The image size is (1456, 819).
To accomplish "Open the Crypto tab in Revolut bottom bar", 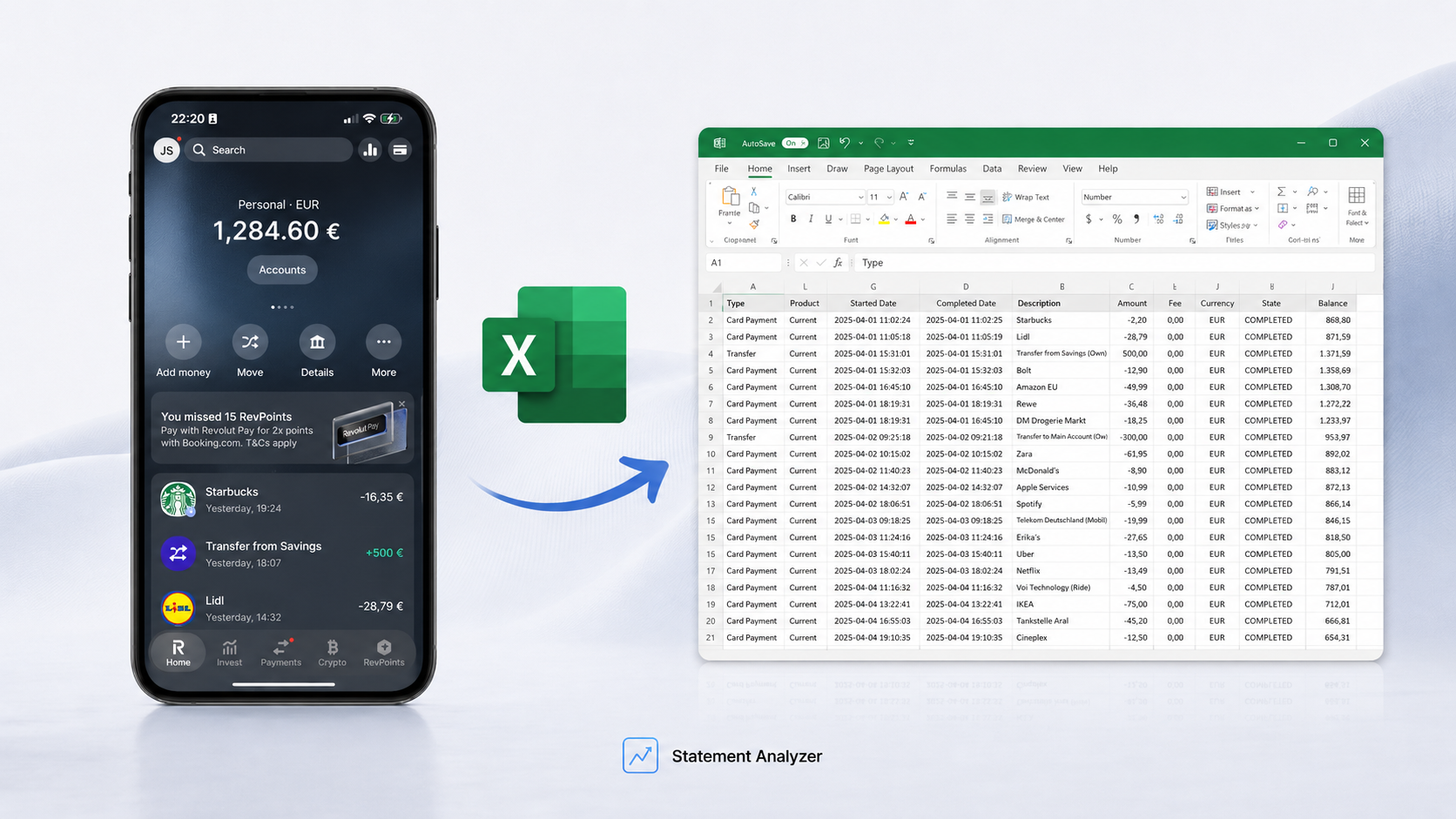I will click(x=332, y=652).
